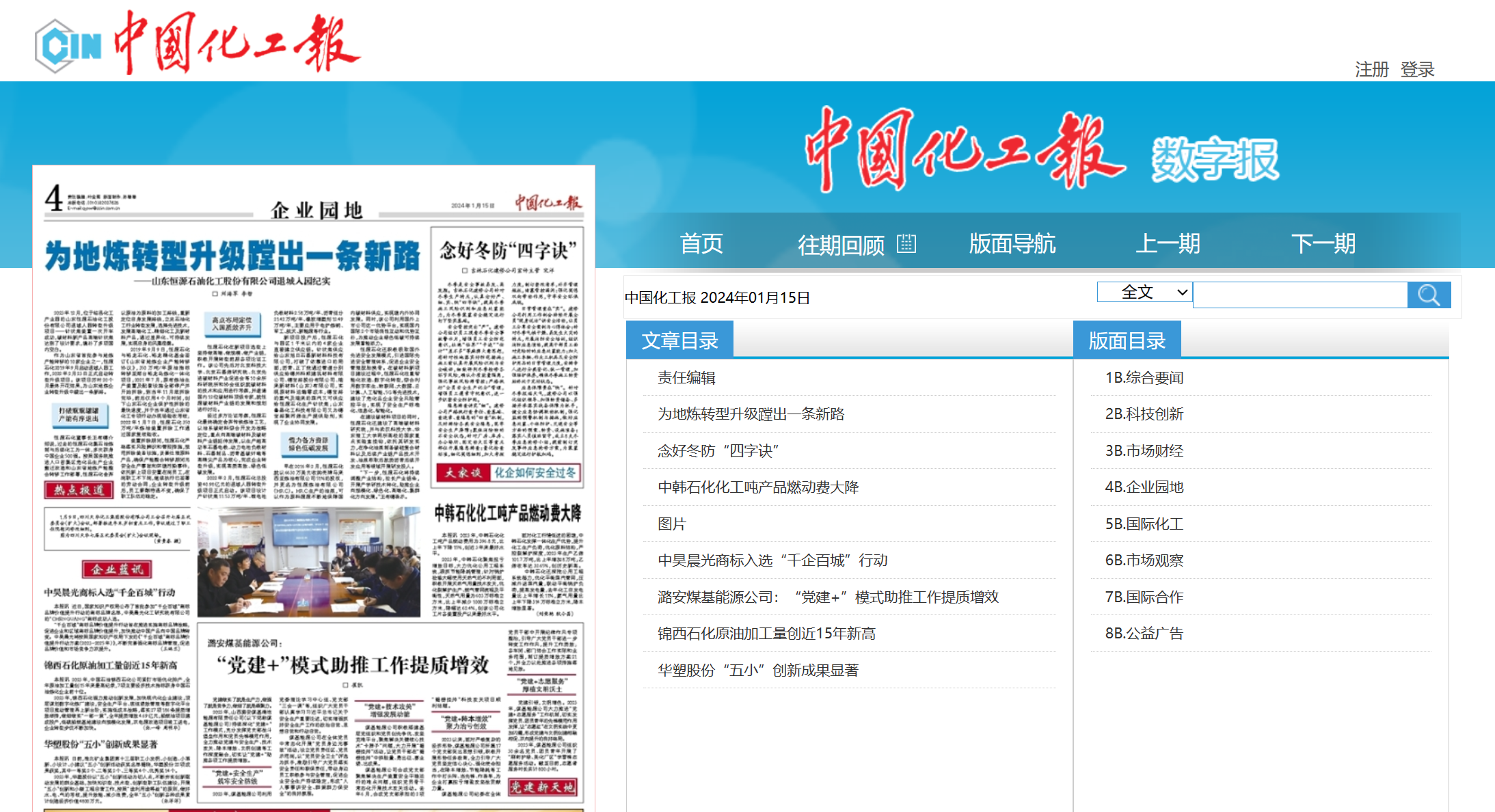Screen dimensions: 1495x812
Task: Click the 注册 register link
Action: 1371,69
